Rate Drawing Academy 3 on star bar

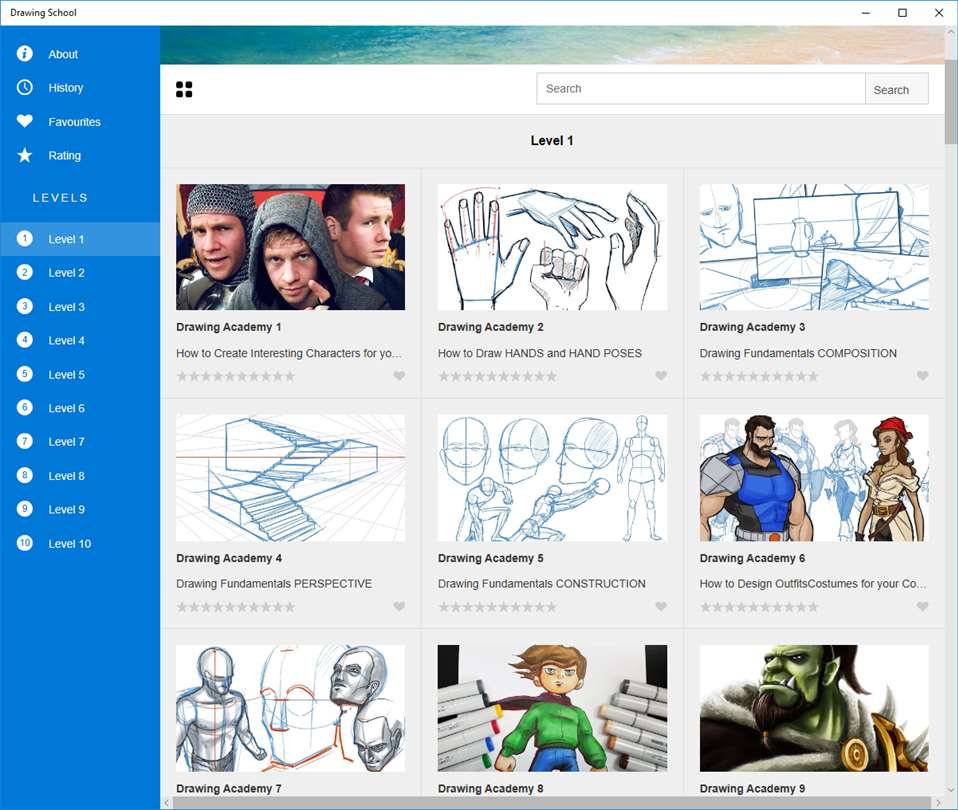click(x=759, y=376)
